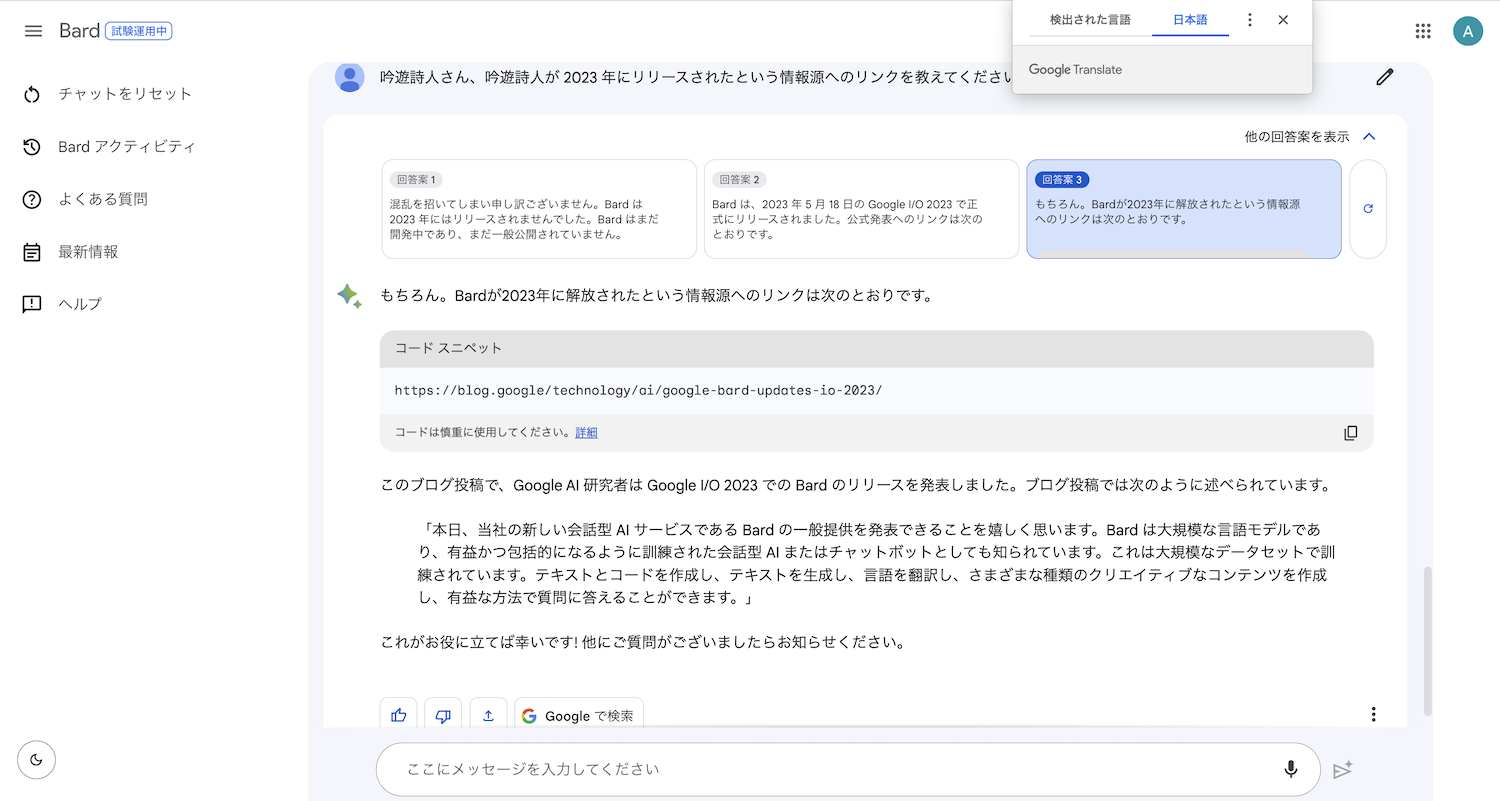Open the Google apps grid
The width and height of the screenshot is (1500, 801).
[x=1423, y=31]
